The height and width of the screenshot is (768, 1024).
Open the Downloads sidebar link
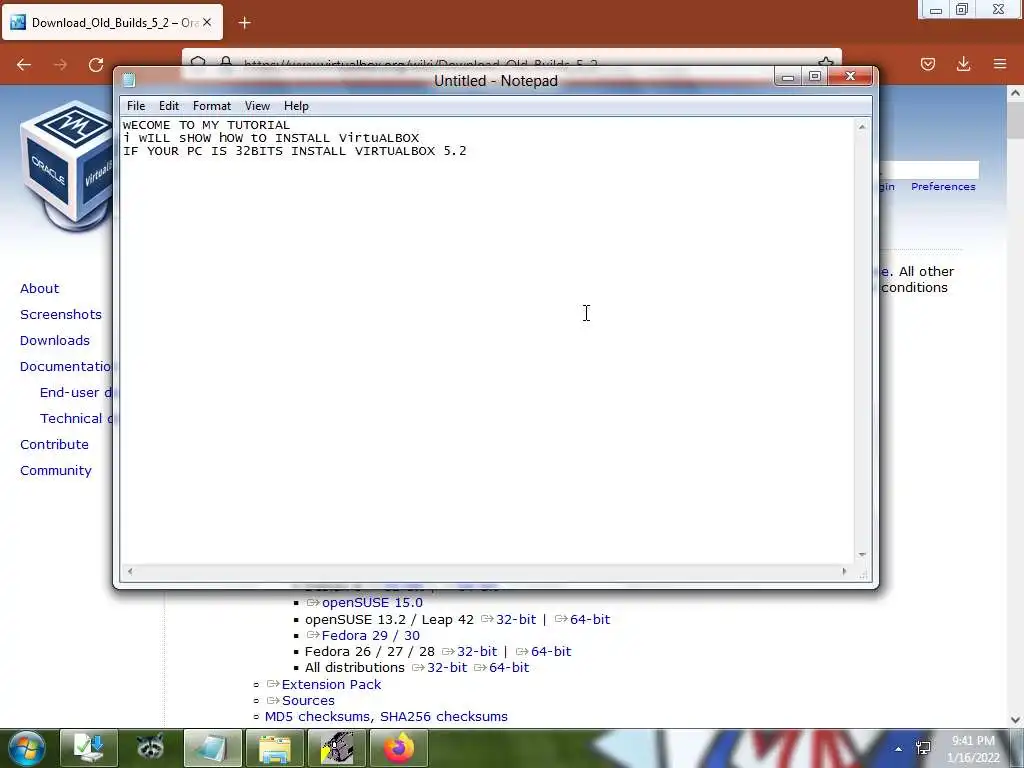[x=55, y=341]
